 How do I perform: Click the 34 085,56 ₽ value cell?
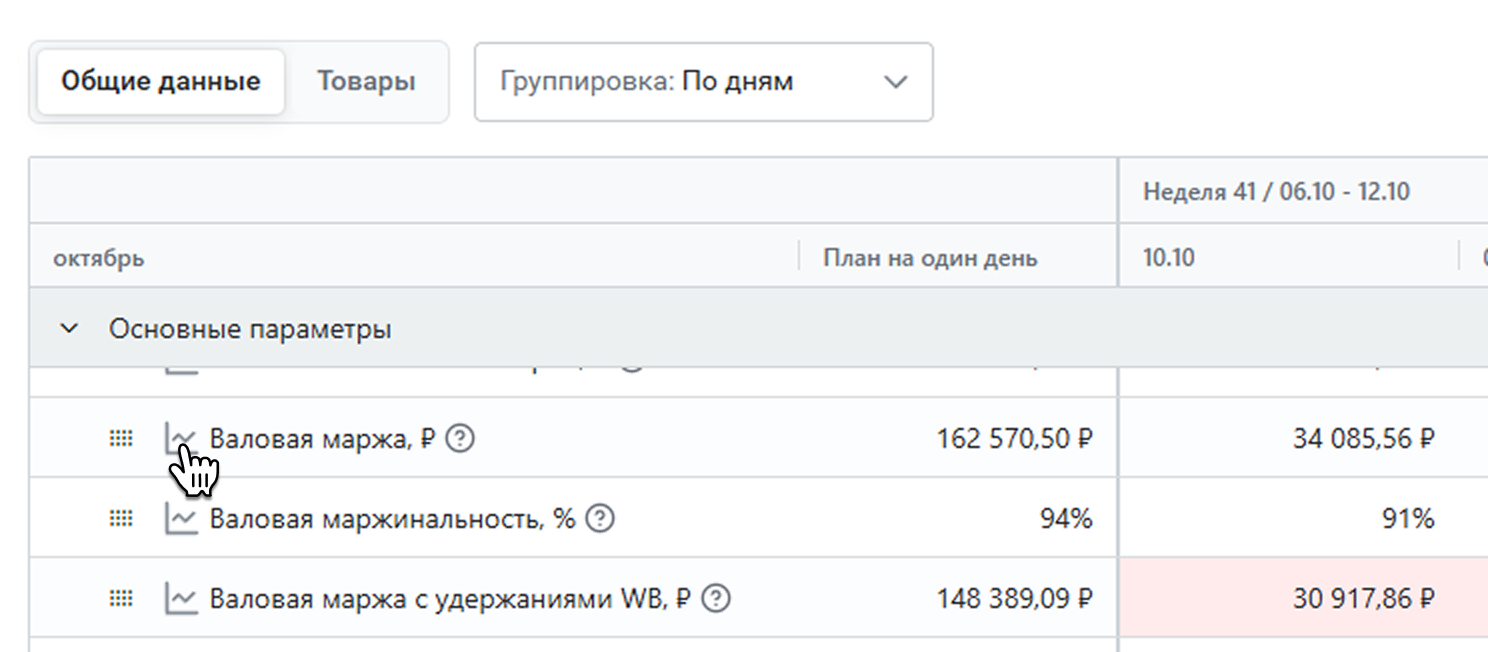(x=1364, y=438)
